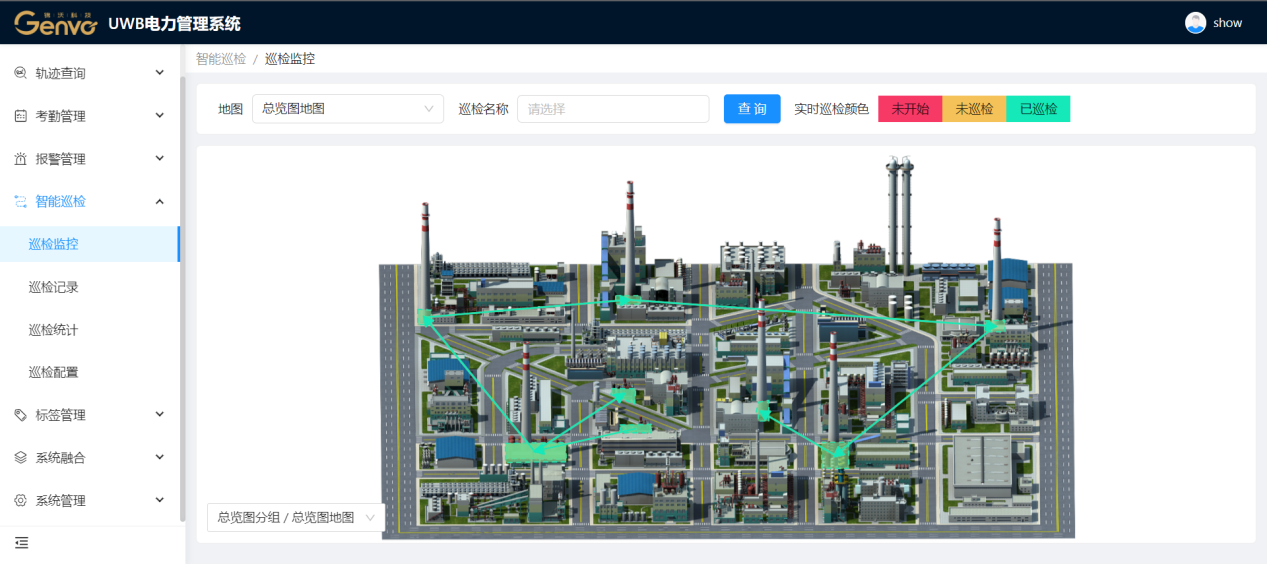Open the 巡检统计 menu item
Screen dimensions: 1267x564
coord(54,330)
